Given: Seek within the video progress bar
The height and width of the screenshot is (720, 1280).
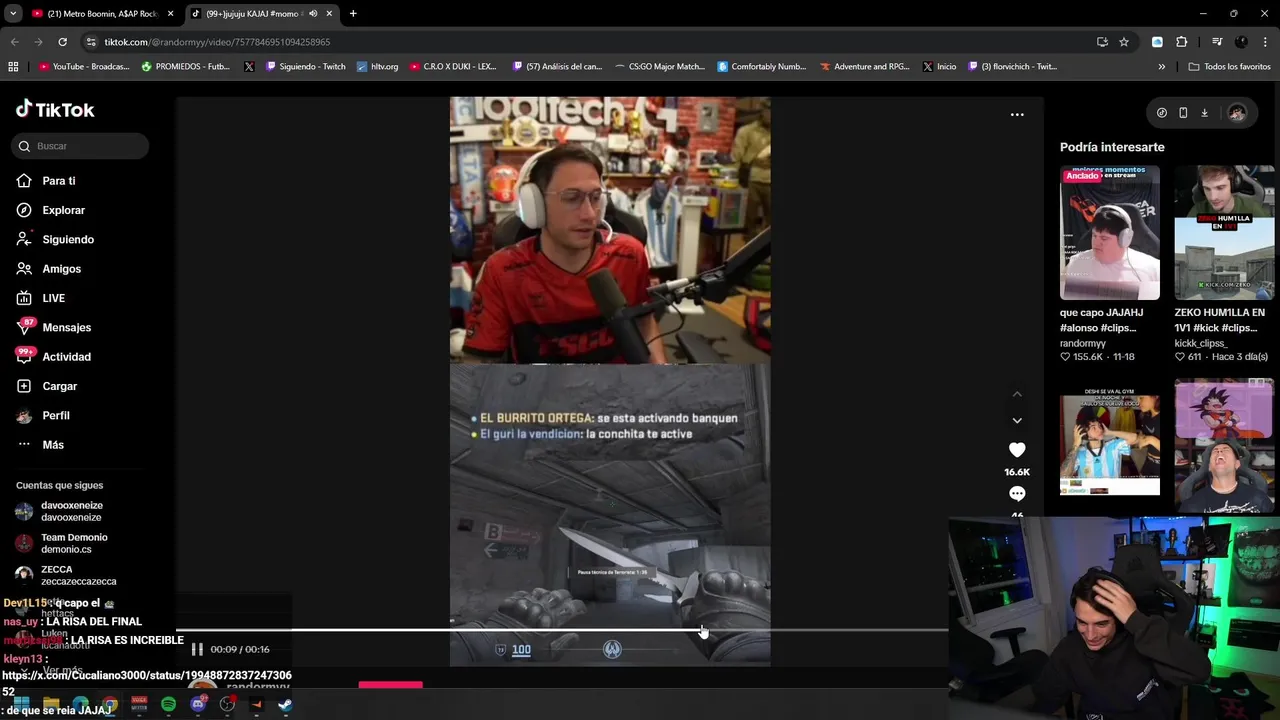Looking at the screenshot, I should [562, 631].
